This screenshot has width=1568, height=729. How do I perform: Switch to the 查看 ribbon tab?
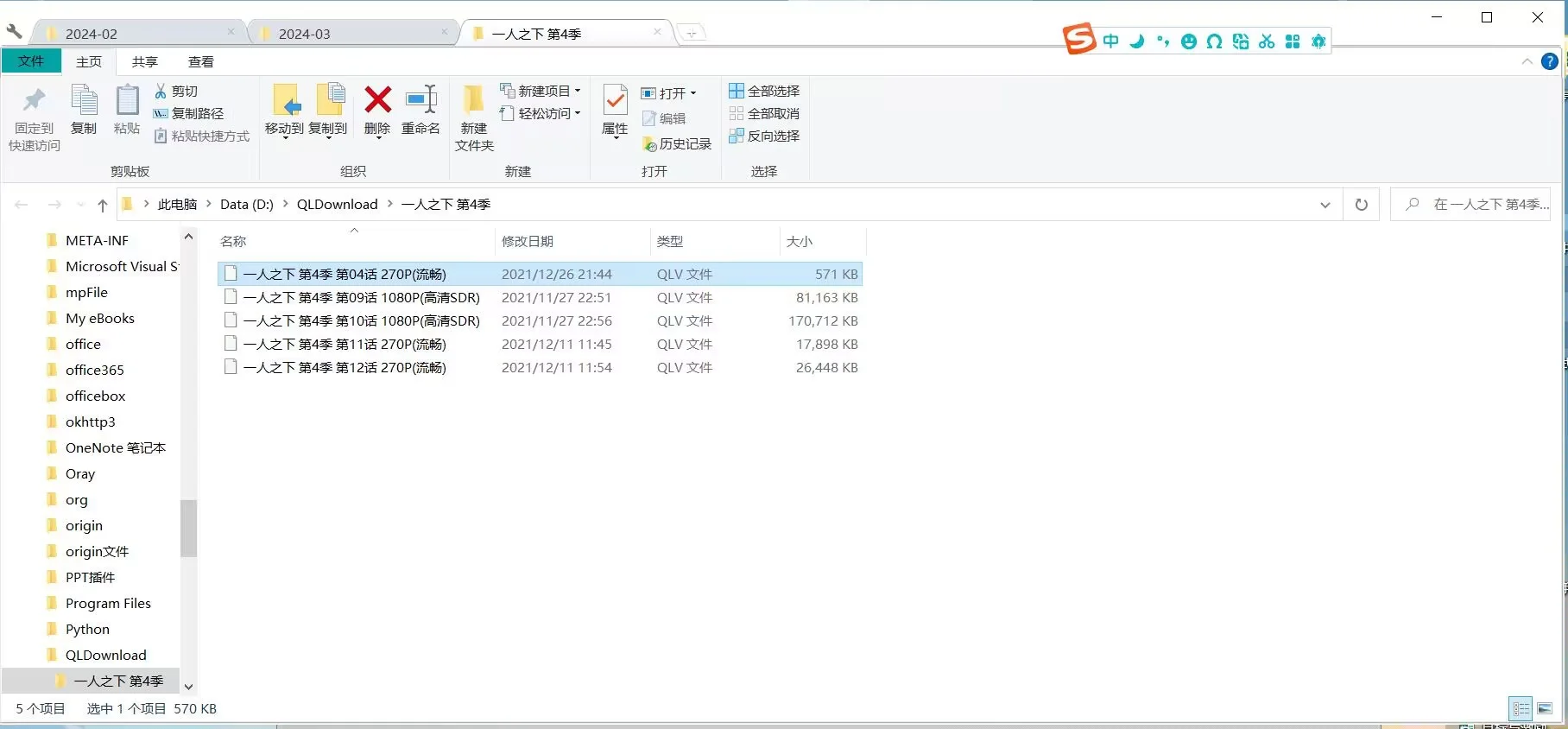pos(200,61)
